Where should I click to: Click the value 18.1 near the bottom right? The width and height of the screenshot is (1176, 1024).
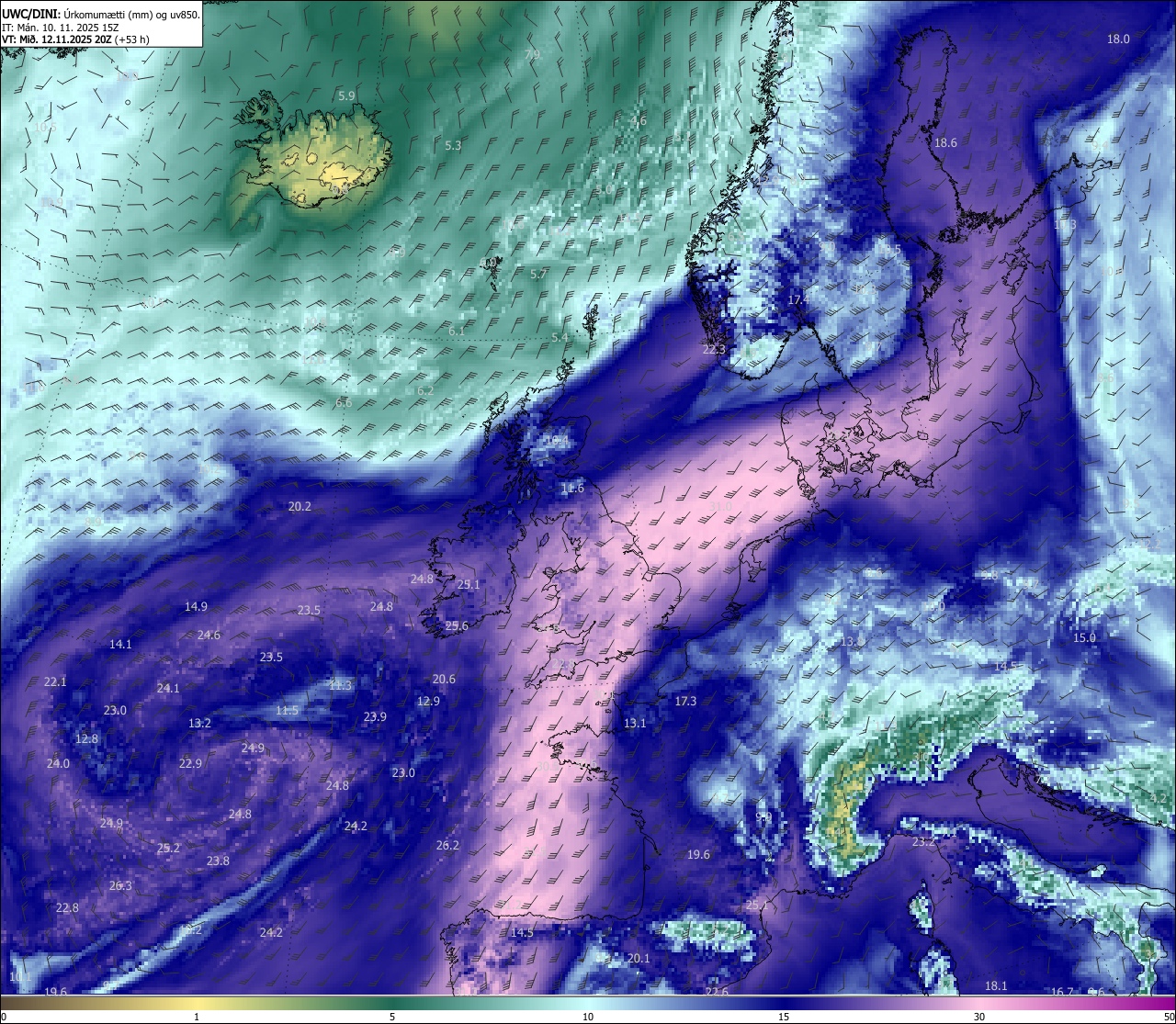click(996, 985)
